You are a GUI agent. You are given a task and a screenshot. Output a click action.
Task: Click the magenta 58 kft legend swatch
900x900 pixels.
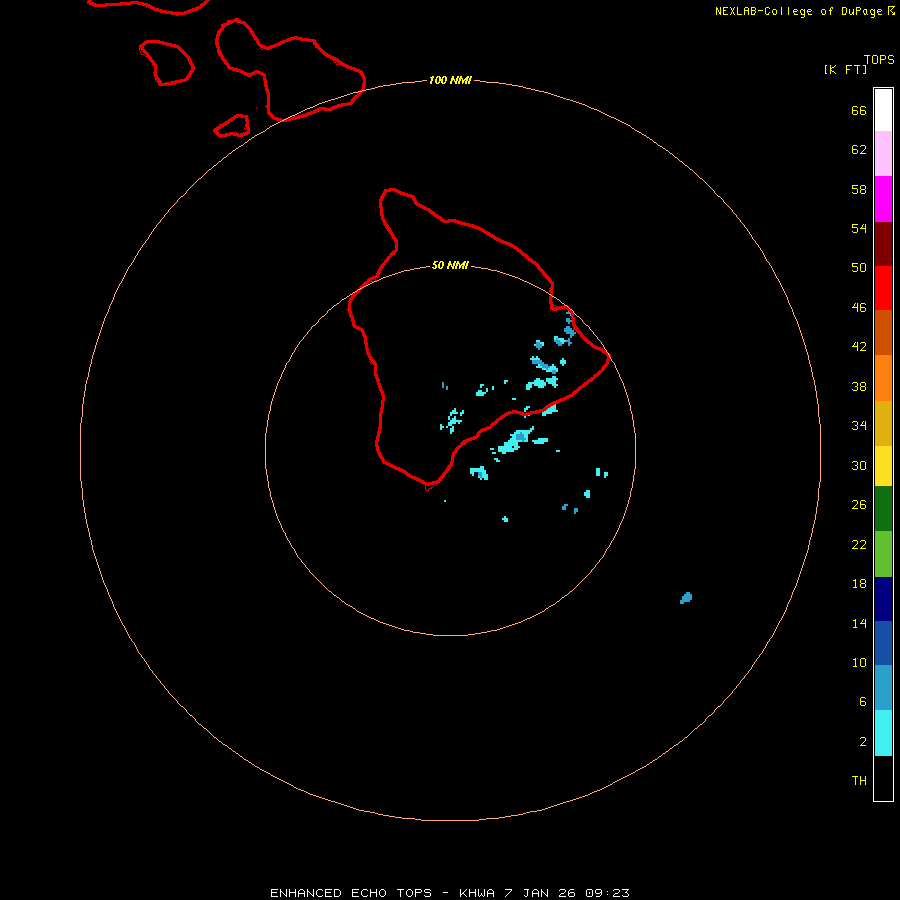(883, 199)
